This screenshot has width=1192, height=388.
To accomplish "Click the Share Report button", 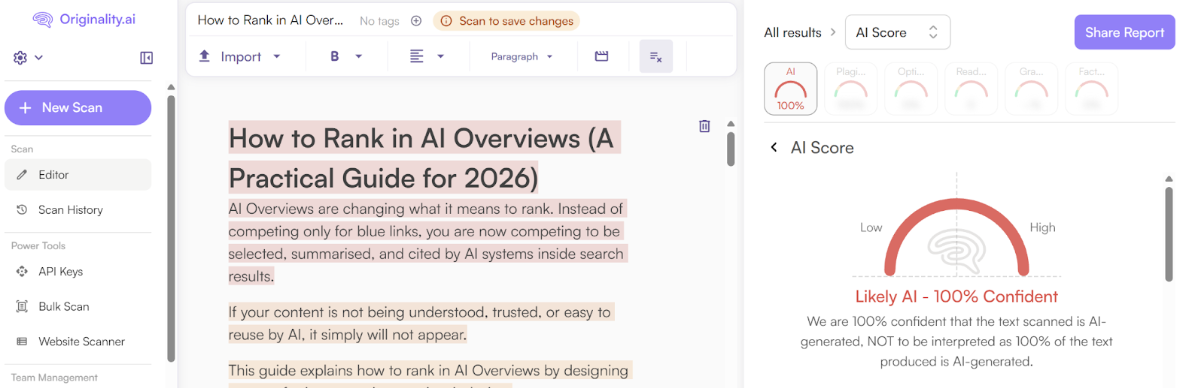I will (x=1124, y=33).
